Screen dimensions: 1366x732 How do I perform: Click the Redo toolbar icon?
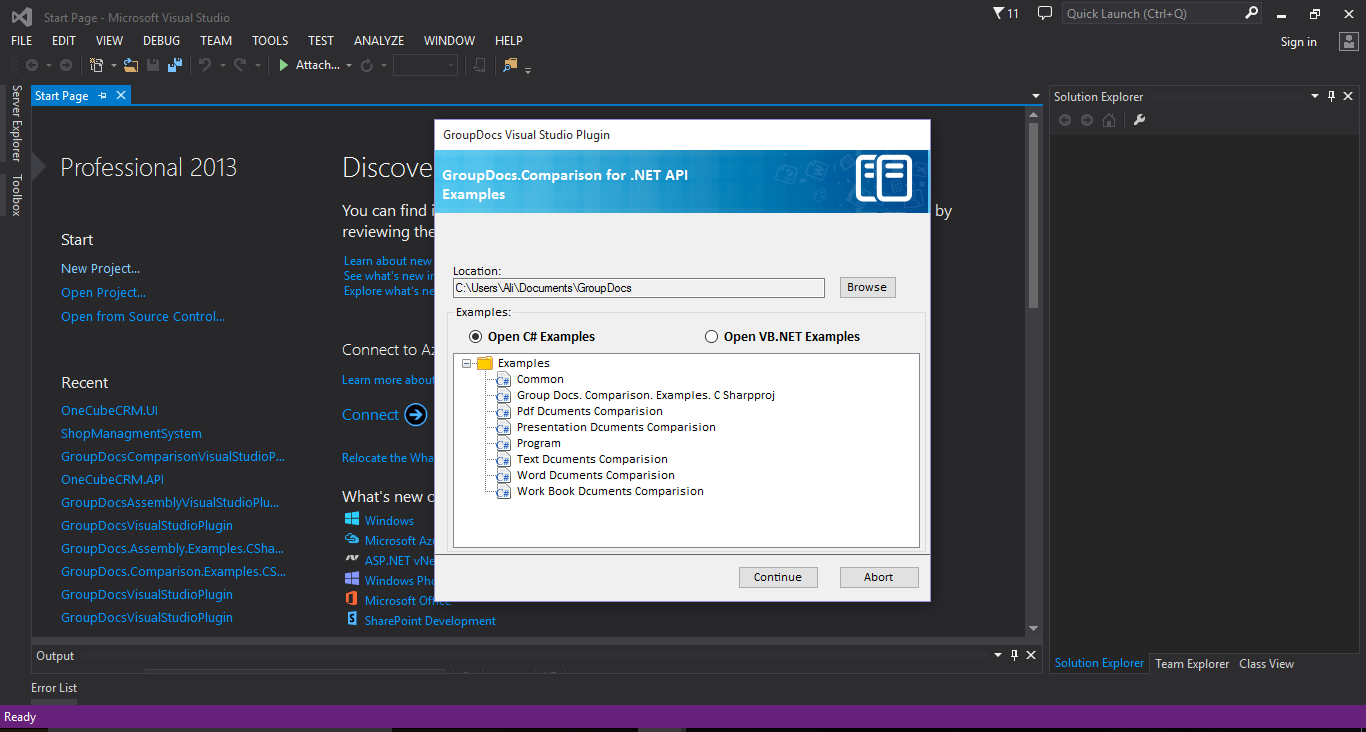tap(240, 65)
